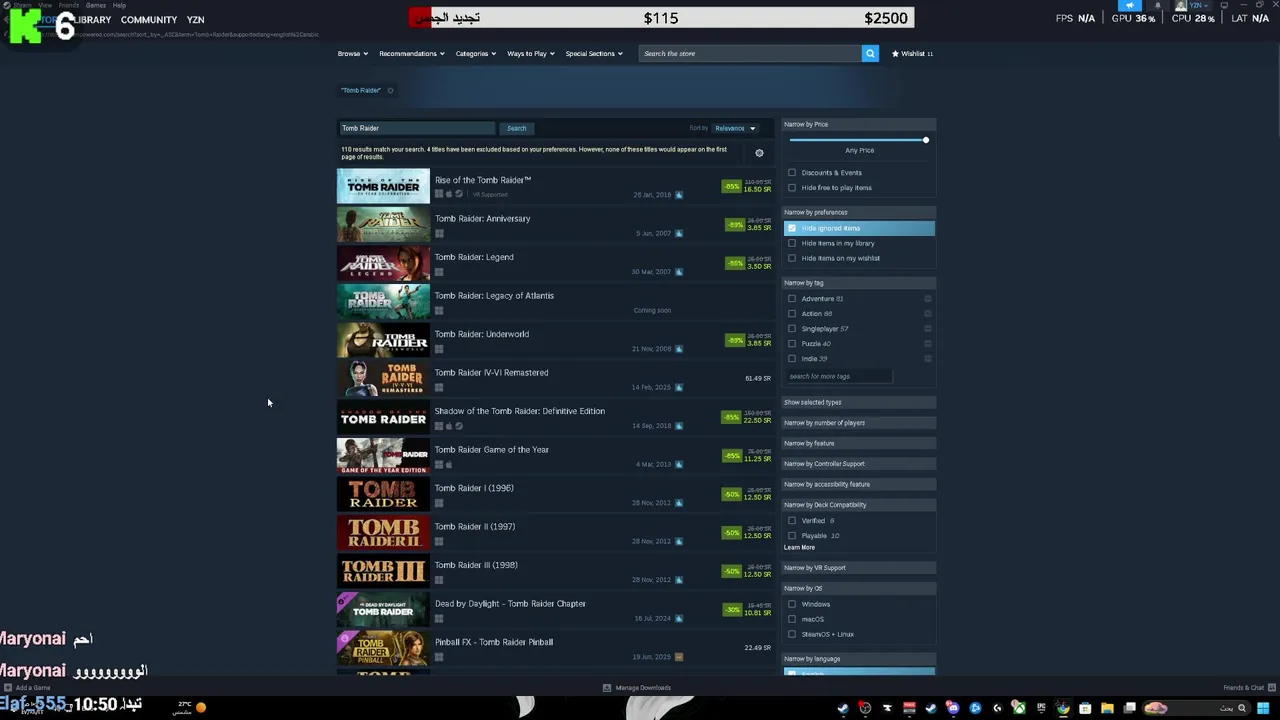Open the Categories dropdown
The height and width of the screenshot is (720, 1280).
coord(475,53)
